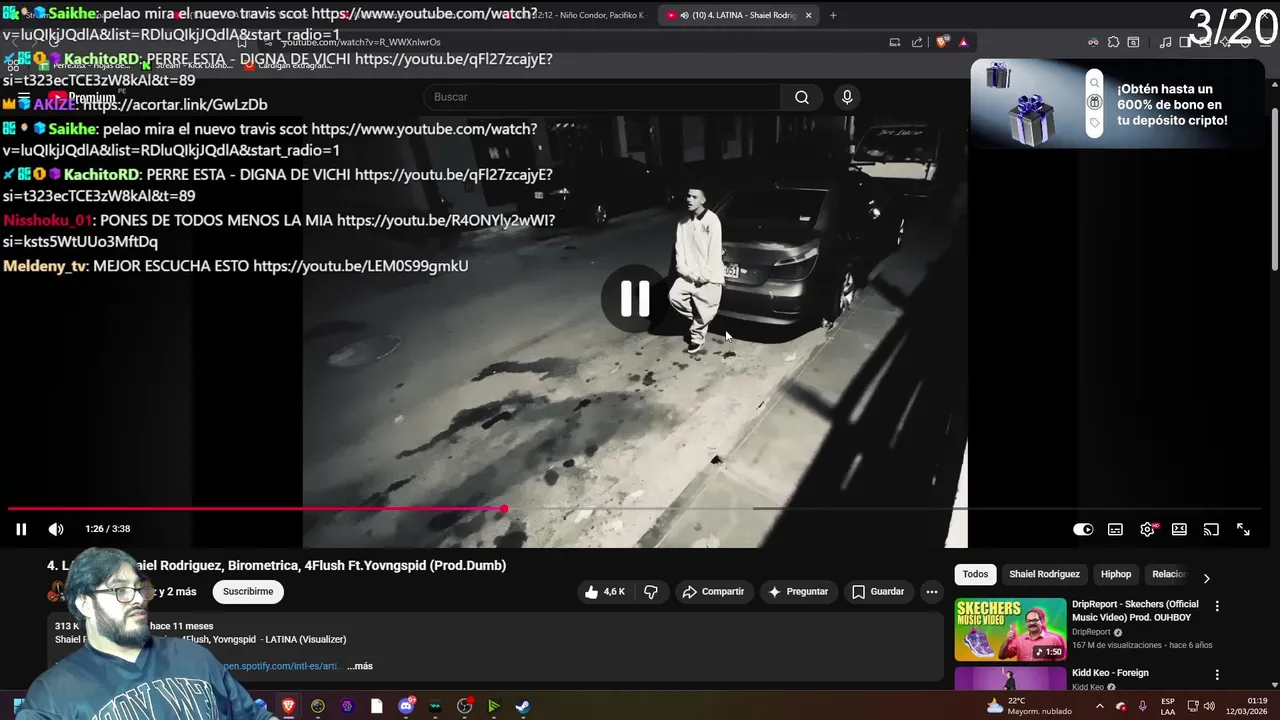Select the Todos filter chip

click(975, 574)
